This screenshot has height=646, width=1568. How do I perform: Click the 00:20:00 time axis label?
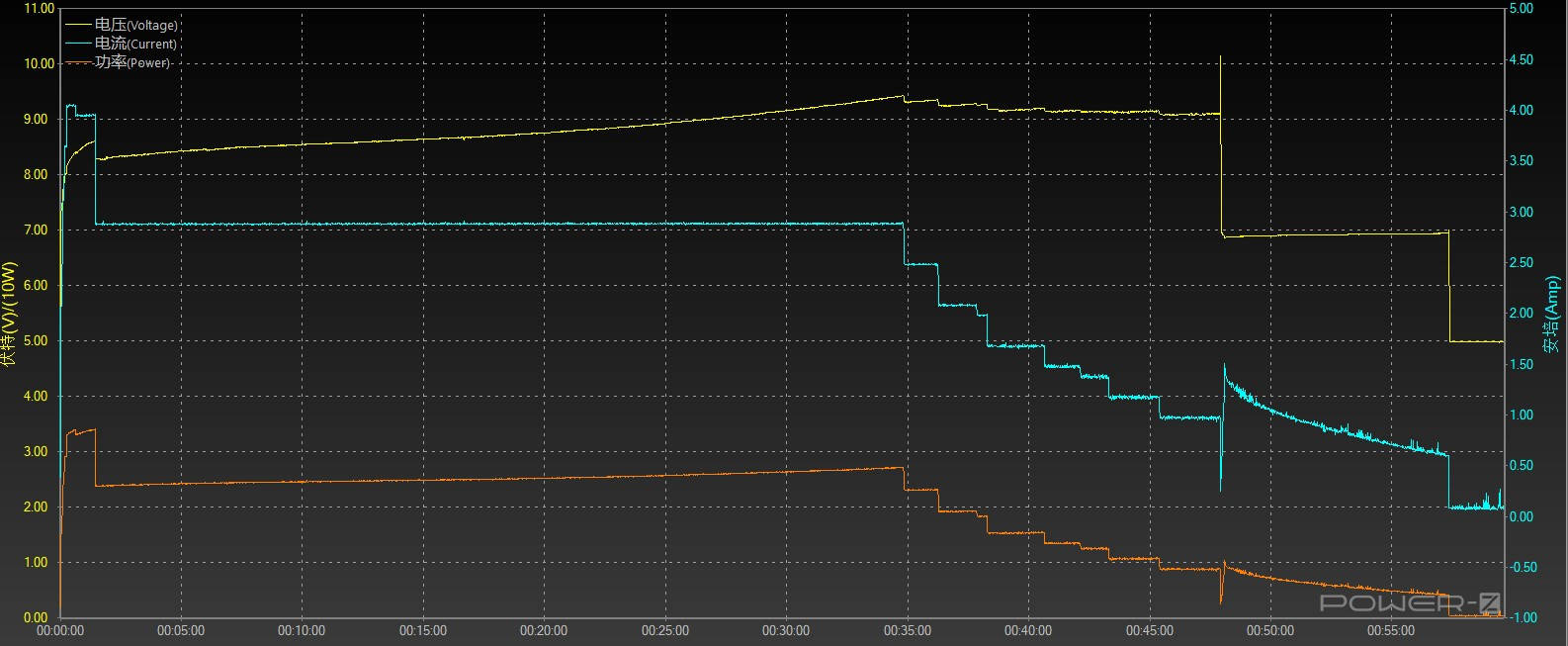pos(544,630)
